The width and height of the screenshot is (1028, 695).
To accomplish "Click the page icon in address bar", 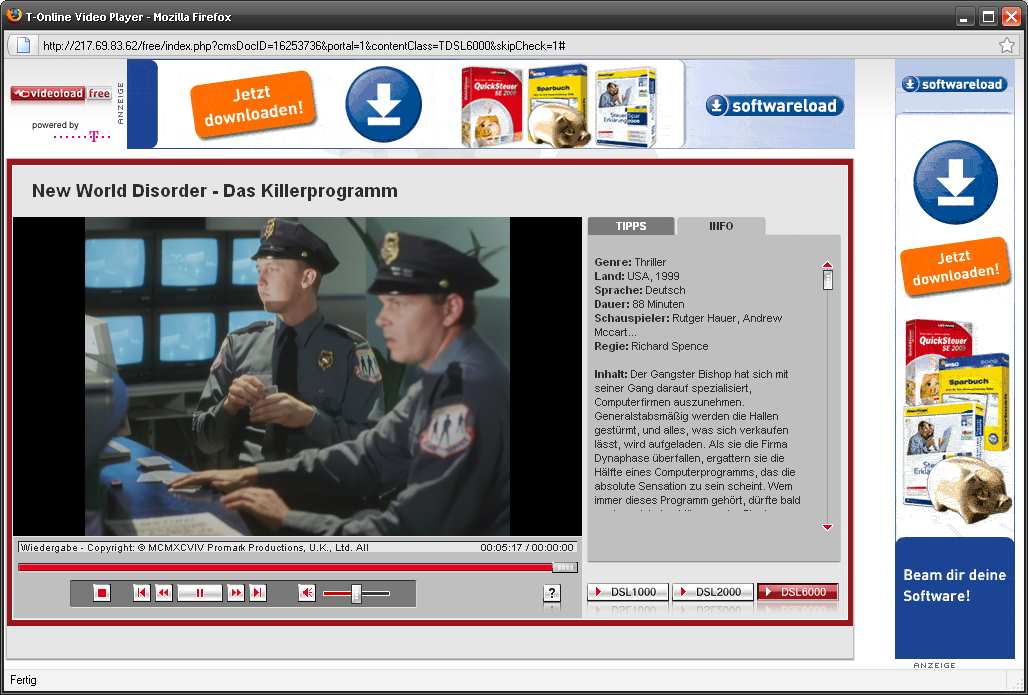I will point(23,45).
